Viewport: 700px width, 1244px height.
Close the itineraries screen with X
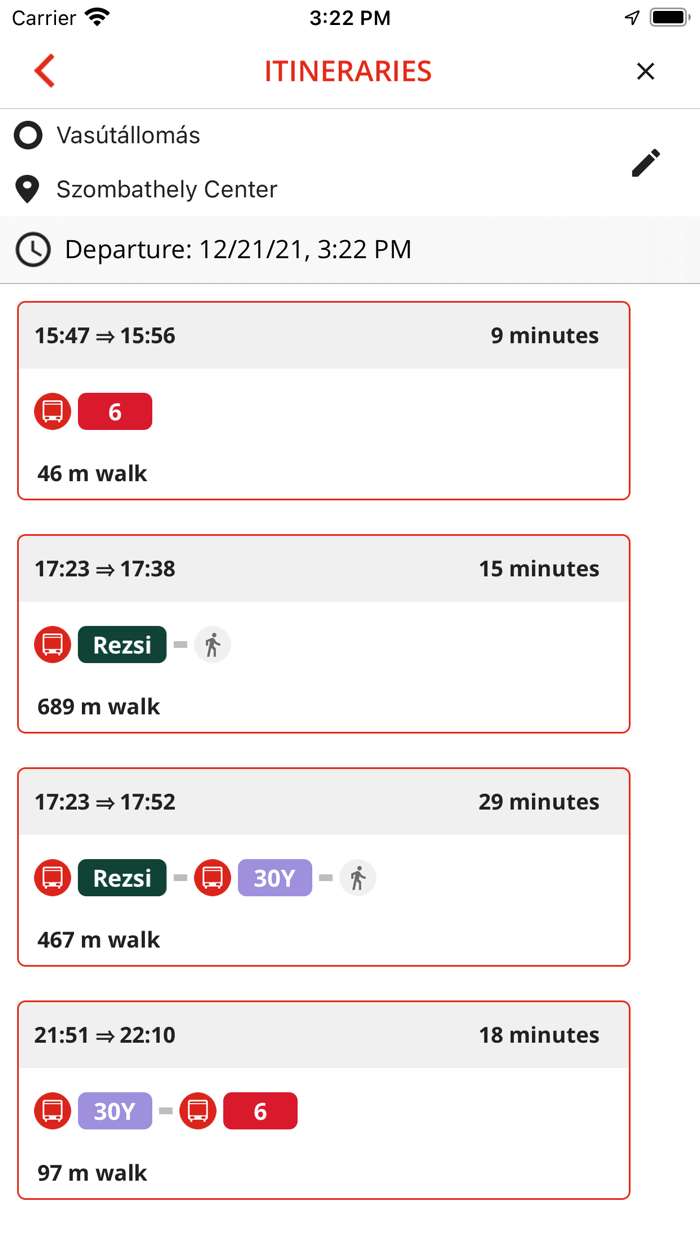click(646, 71)
